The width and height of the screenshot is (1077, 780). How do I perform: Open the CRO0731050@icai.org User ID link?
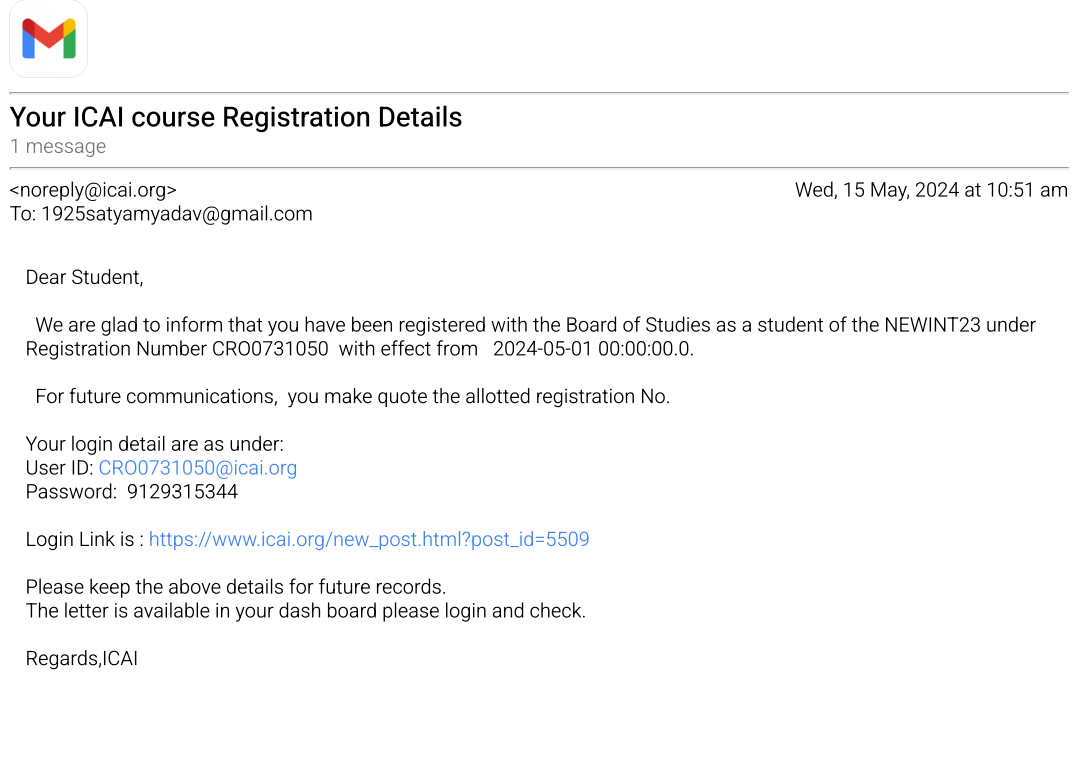click(197, 468)
